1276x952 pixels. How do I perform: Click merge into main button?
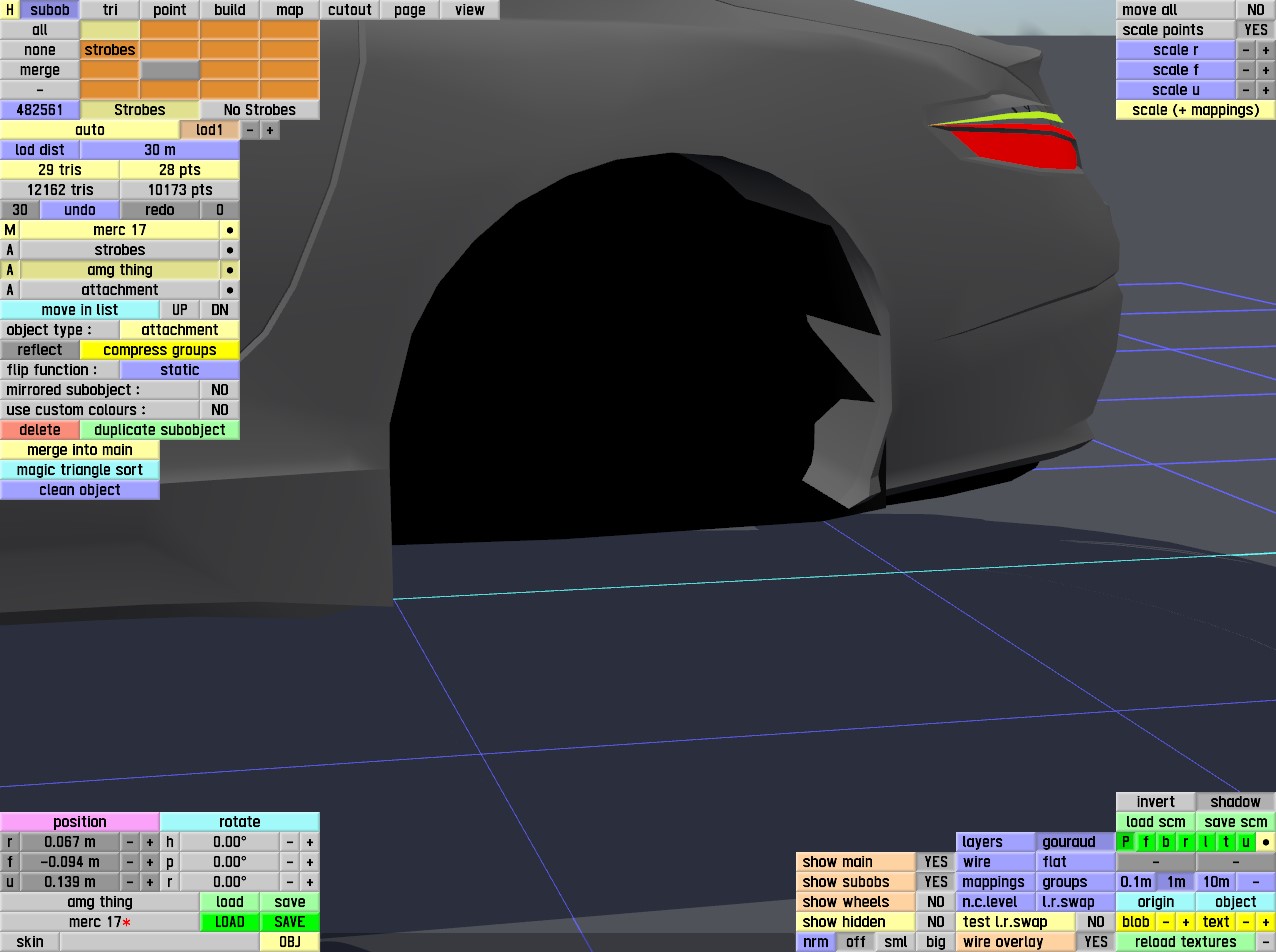click(x=80, y=450)
